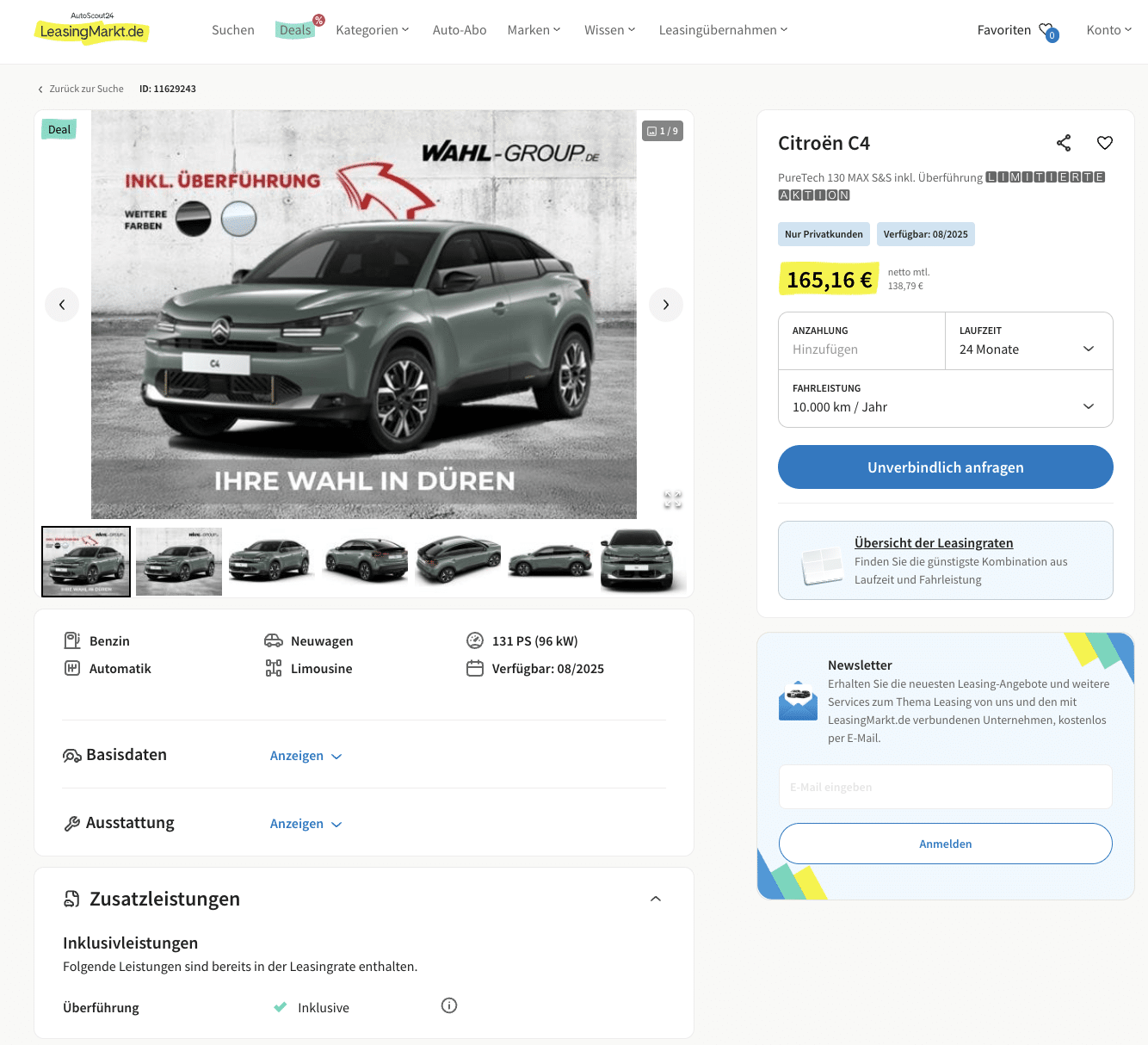Viewport: 1148px width, 1045px height.
Task: Select the black color swatch under Weitere Farben
Action: coord(194,219)
